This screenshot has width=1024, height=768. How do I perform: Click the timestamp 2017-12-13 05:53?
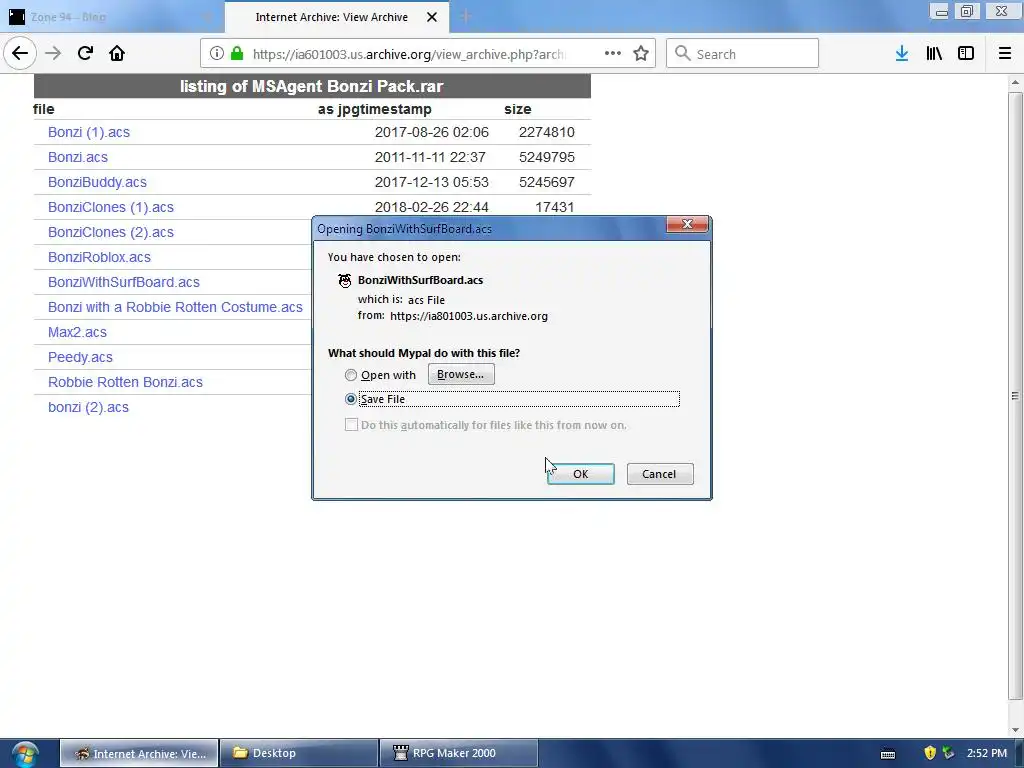(x=432, y=182)
